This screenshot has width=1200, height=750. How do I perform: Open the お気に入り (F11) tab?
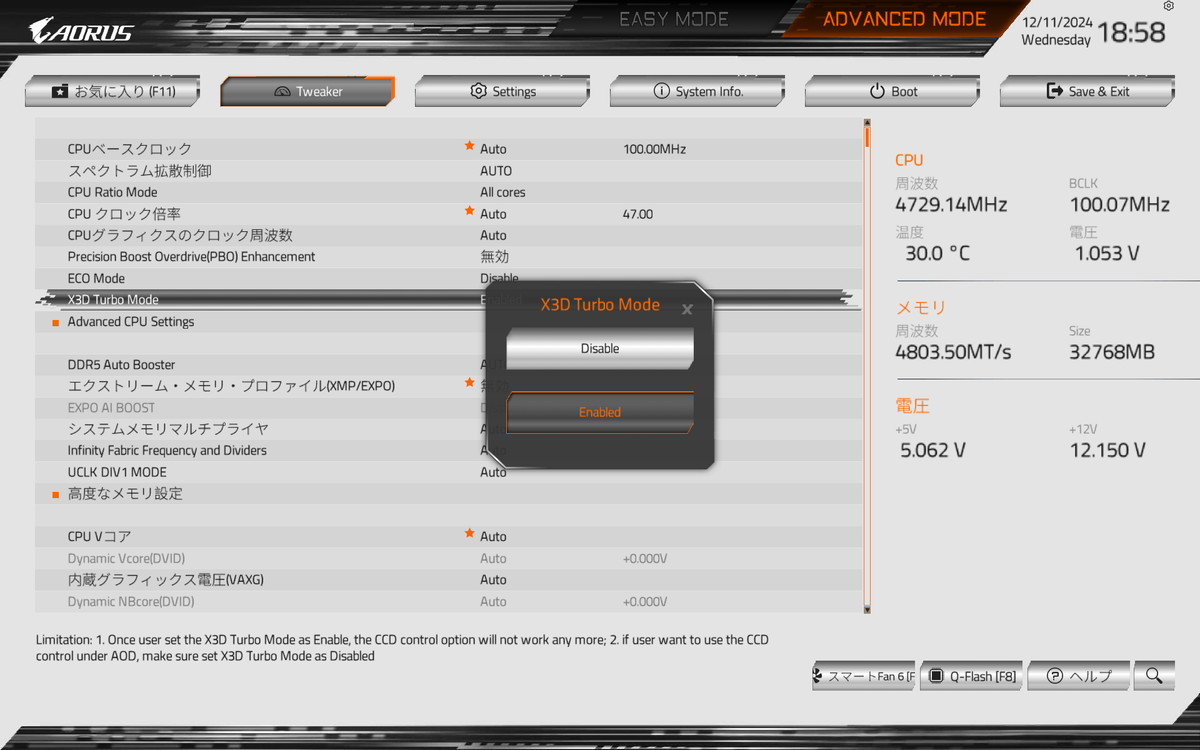(112, 91)
